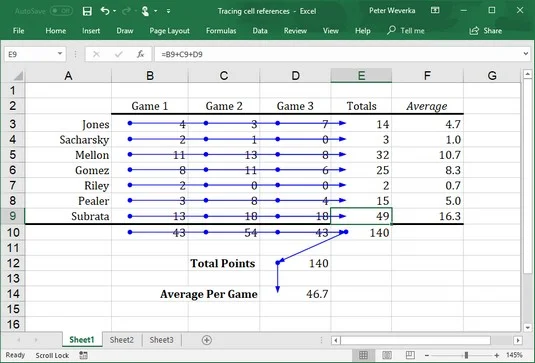Switch to the View tab

coord(331,31)
